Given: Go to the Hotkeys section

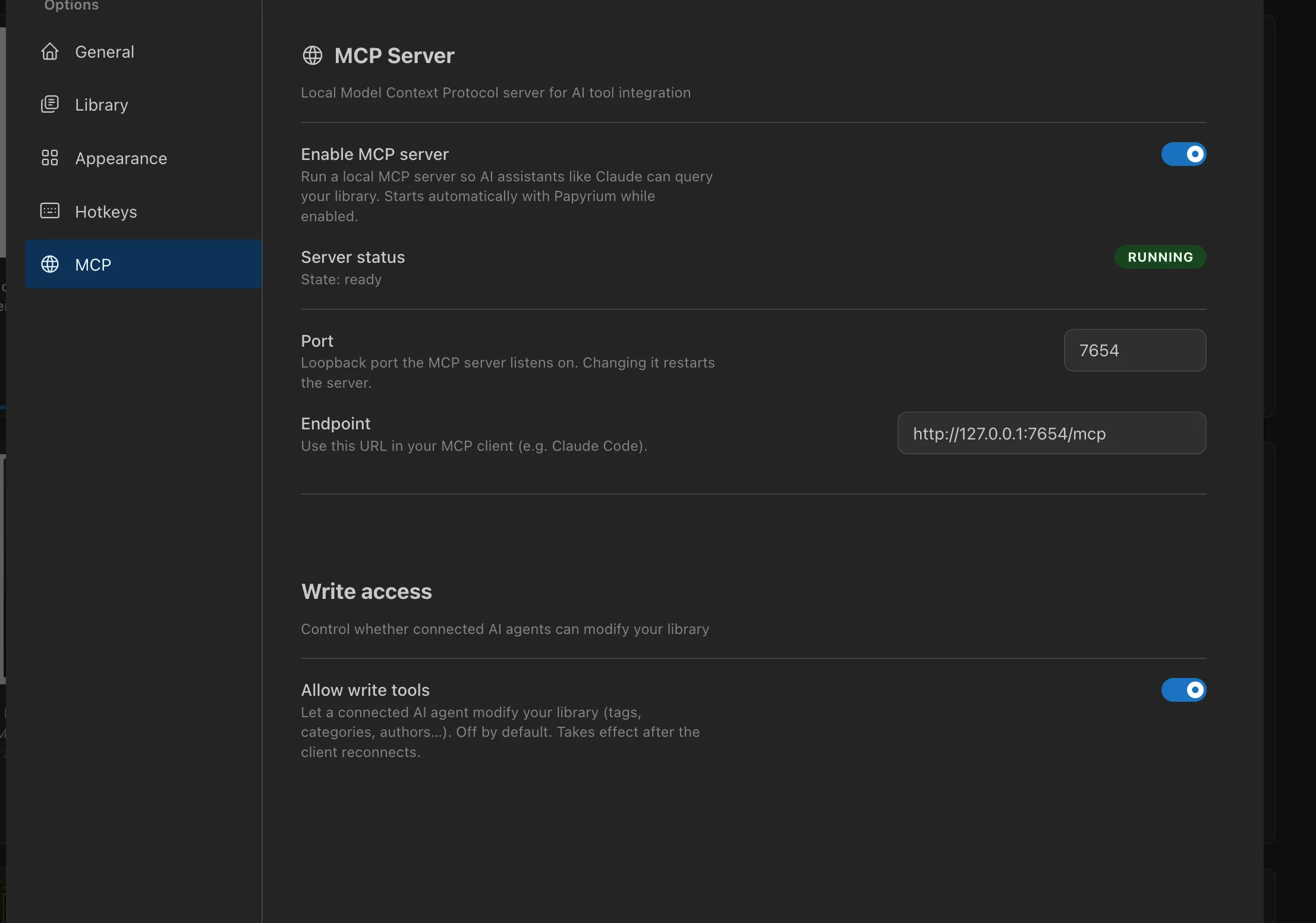Looking at the screenshot, I should click(x=143, y=212).
